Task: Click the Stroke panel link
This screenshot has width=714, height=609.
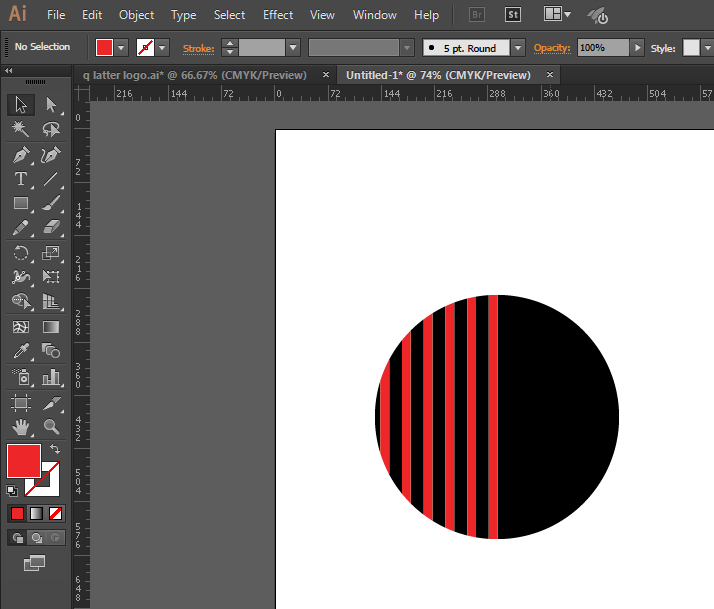Action: pyautogui.click(x=198, y=47)
